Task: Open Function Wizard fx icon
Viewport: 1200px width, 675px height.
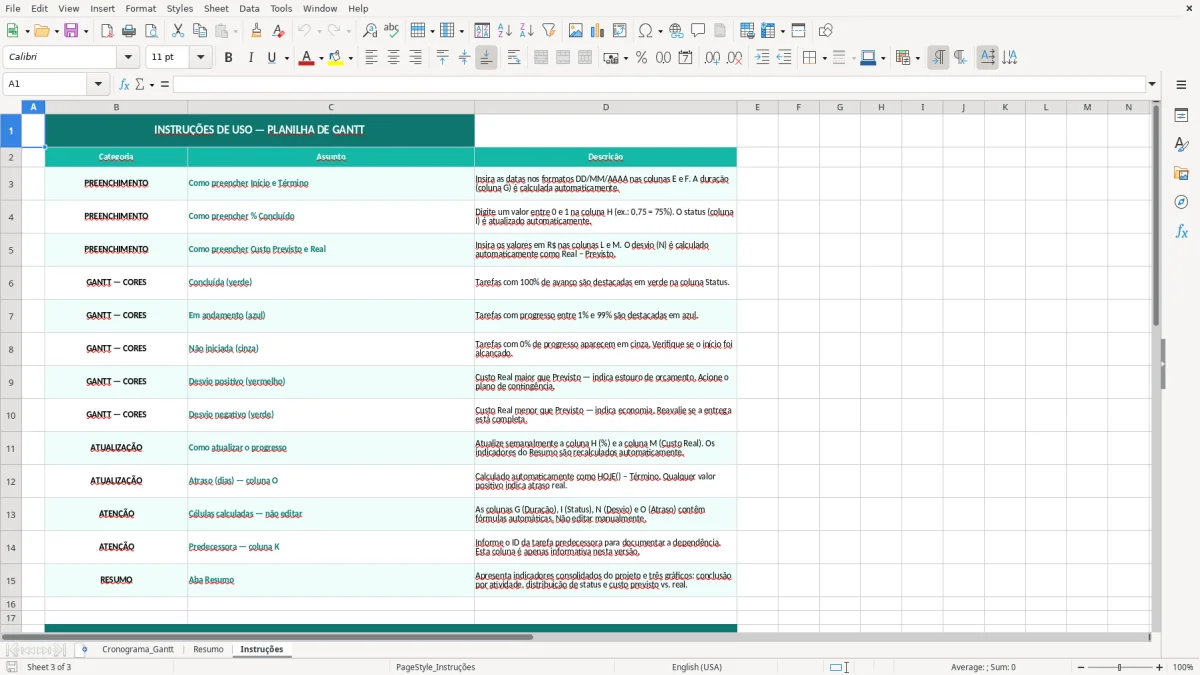Action: point(125,84)
